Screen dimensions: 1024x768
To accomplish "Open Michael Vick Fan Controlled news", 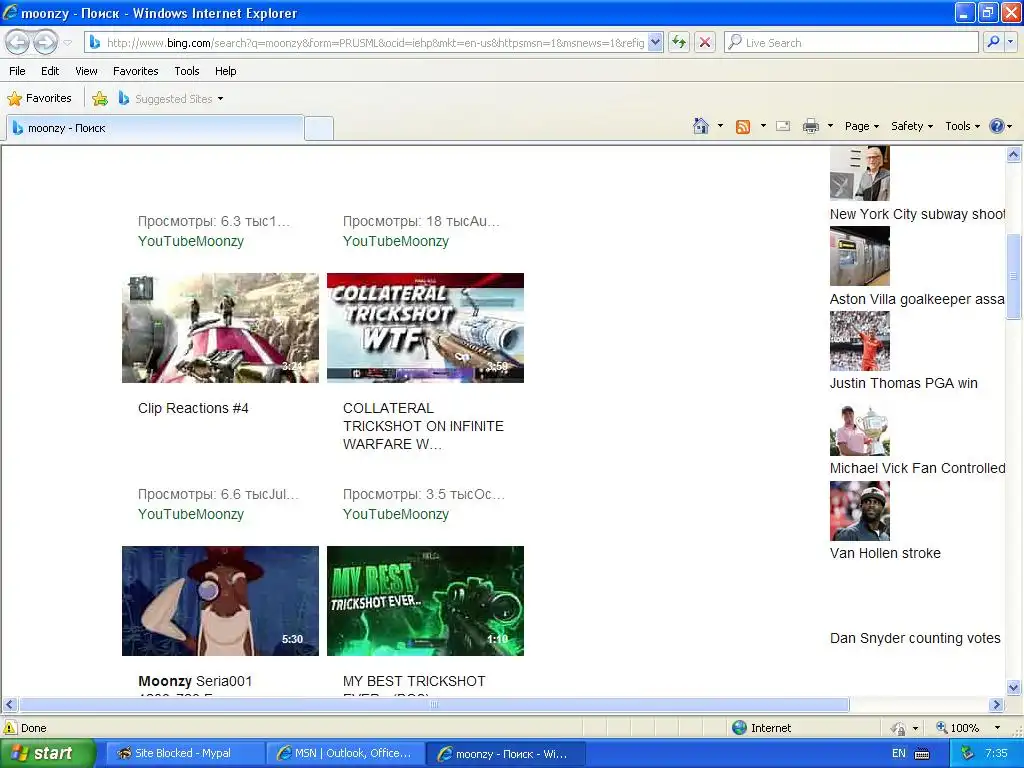I will click(917, 468).
